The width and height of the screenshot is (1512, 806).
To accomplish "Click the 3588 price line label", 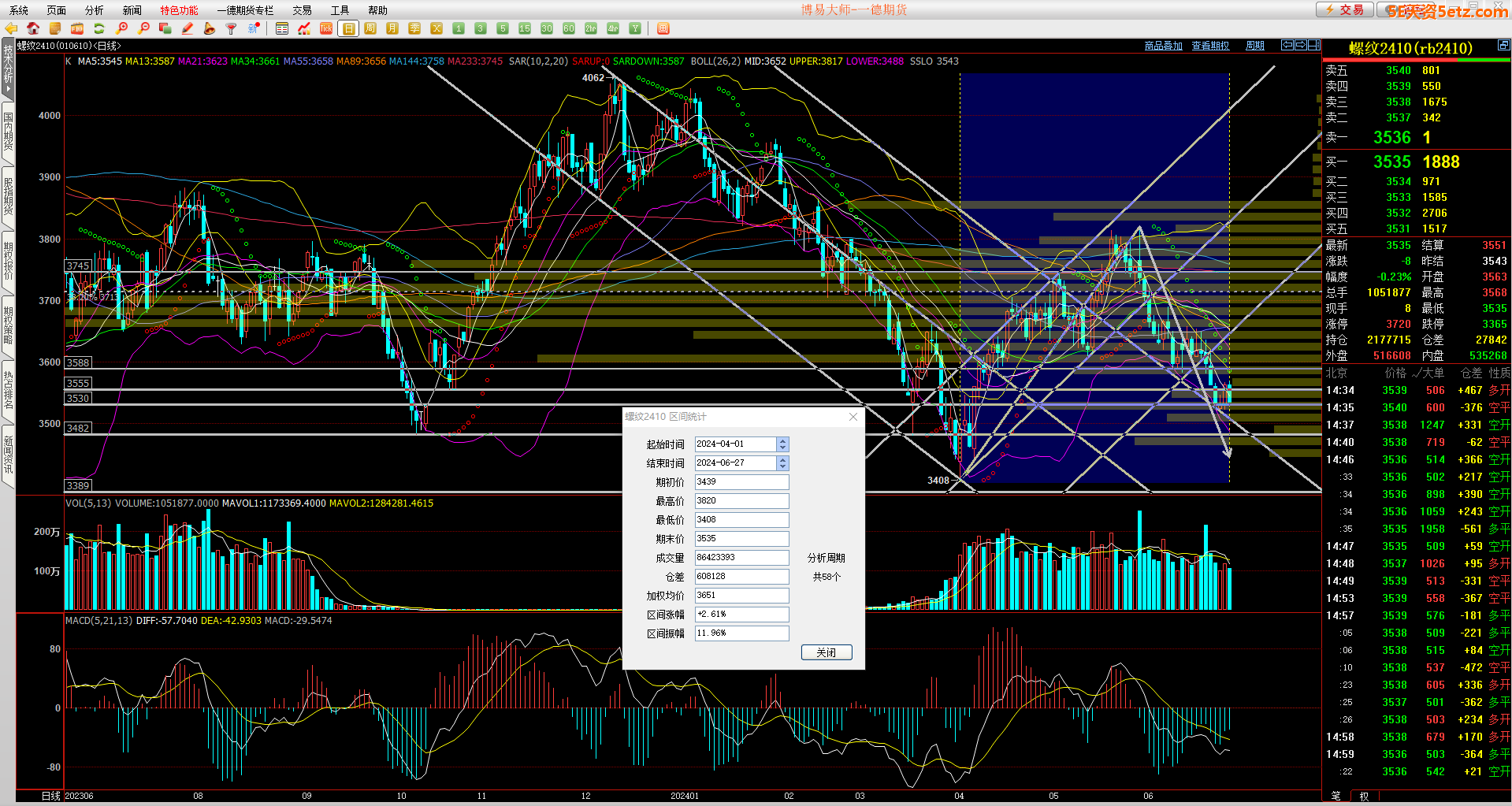I will [78, 363].
